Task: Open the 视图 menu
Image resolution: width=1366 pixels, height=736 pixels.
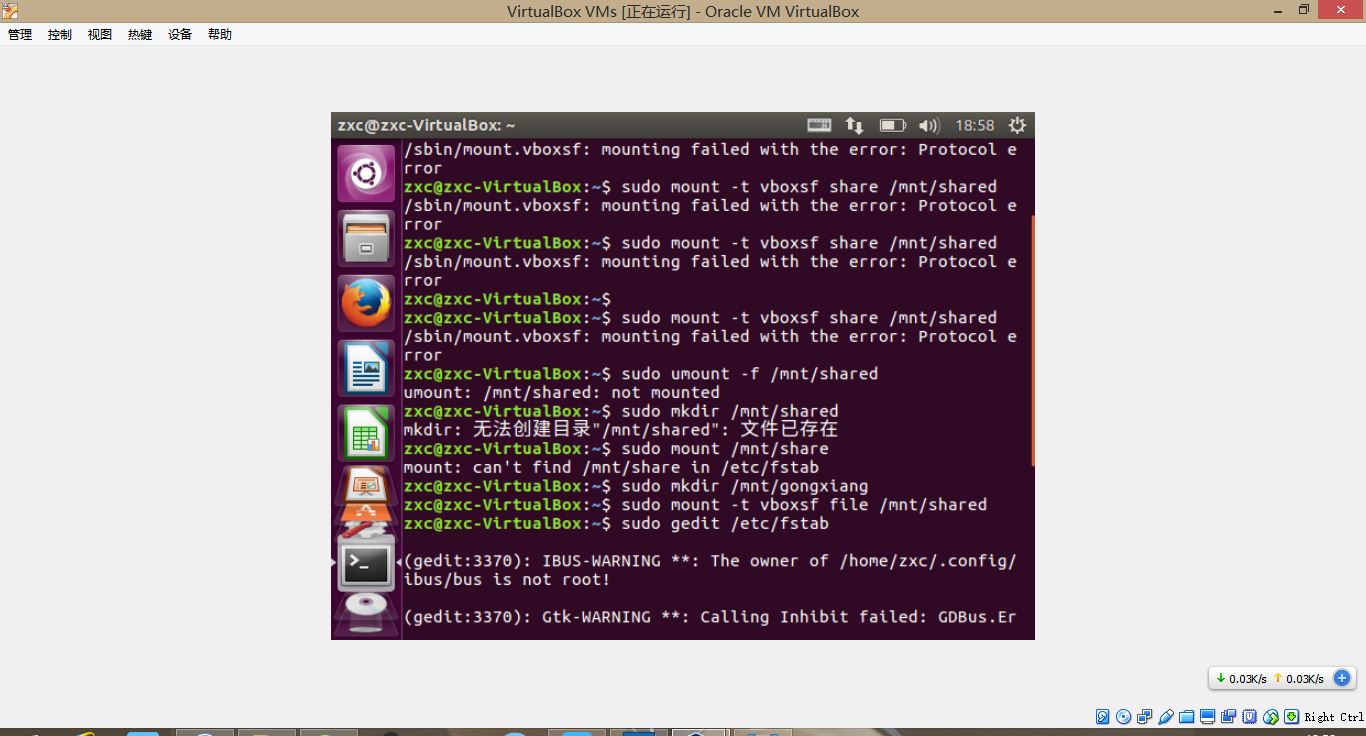Action: coord(100,34)
